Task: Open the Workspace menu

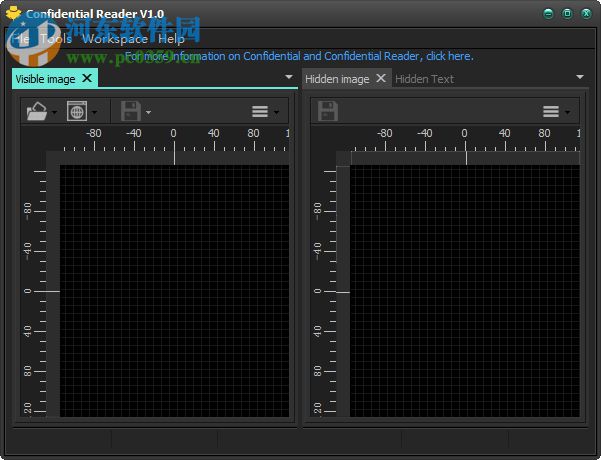Action: 114,38
